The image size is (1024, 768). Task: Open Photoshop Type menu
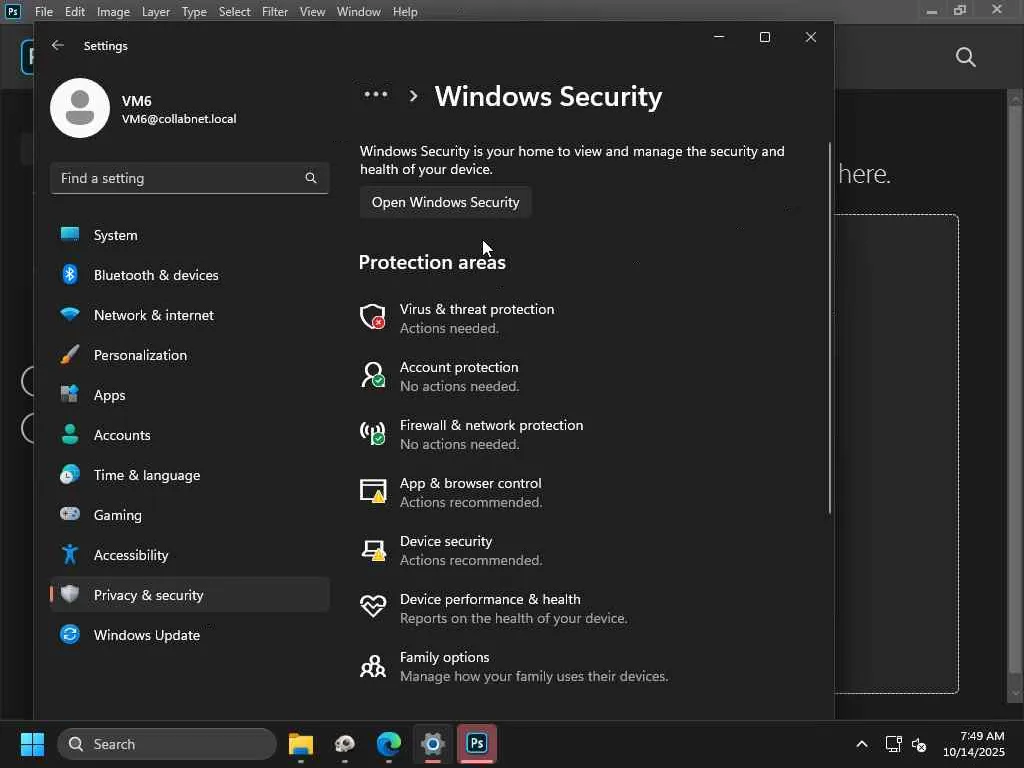tap(194, 12)
